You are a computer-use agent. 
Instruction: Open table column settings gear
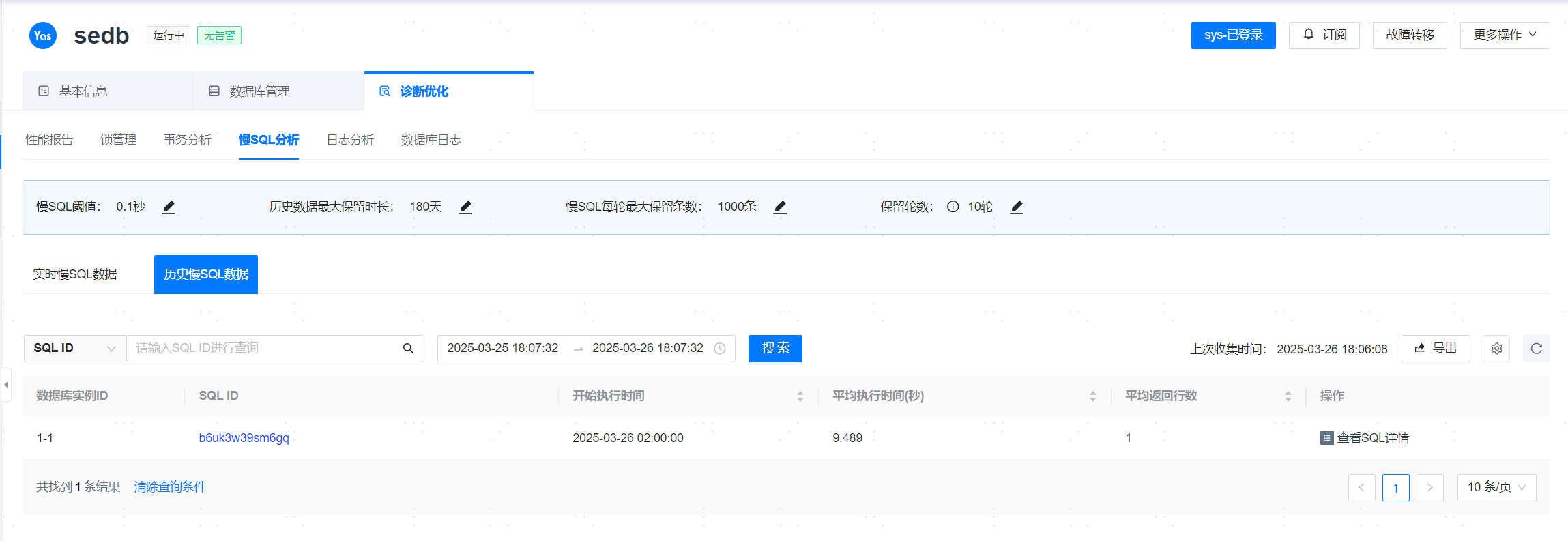1496,349
